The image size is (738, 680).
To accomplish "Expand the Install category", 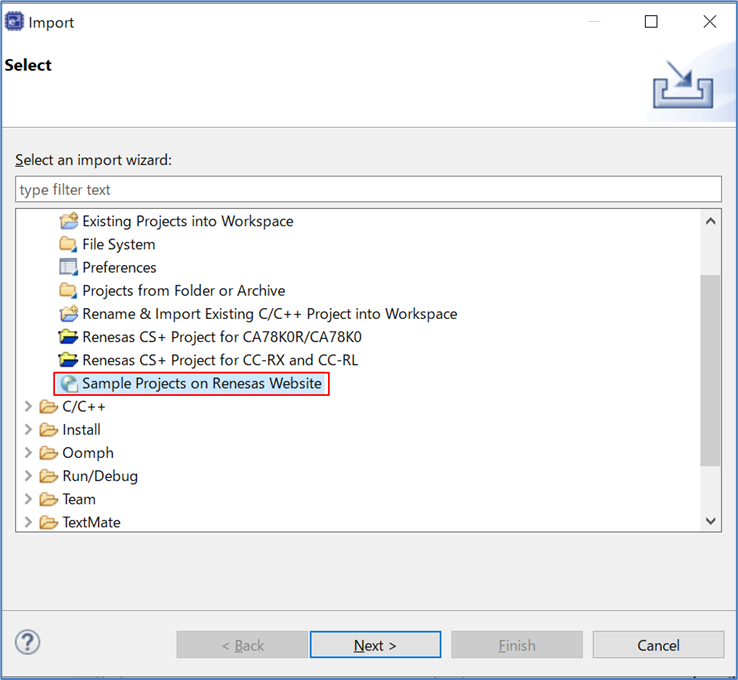I will pos(28,429).
